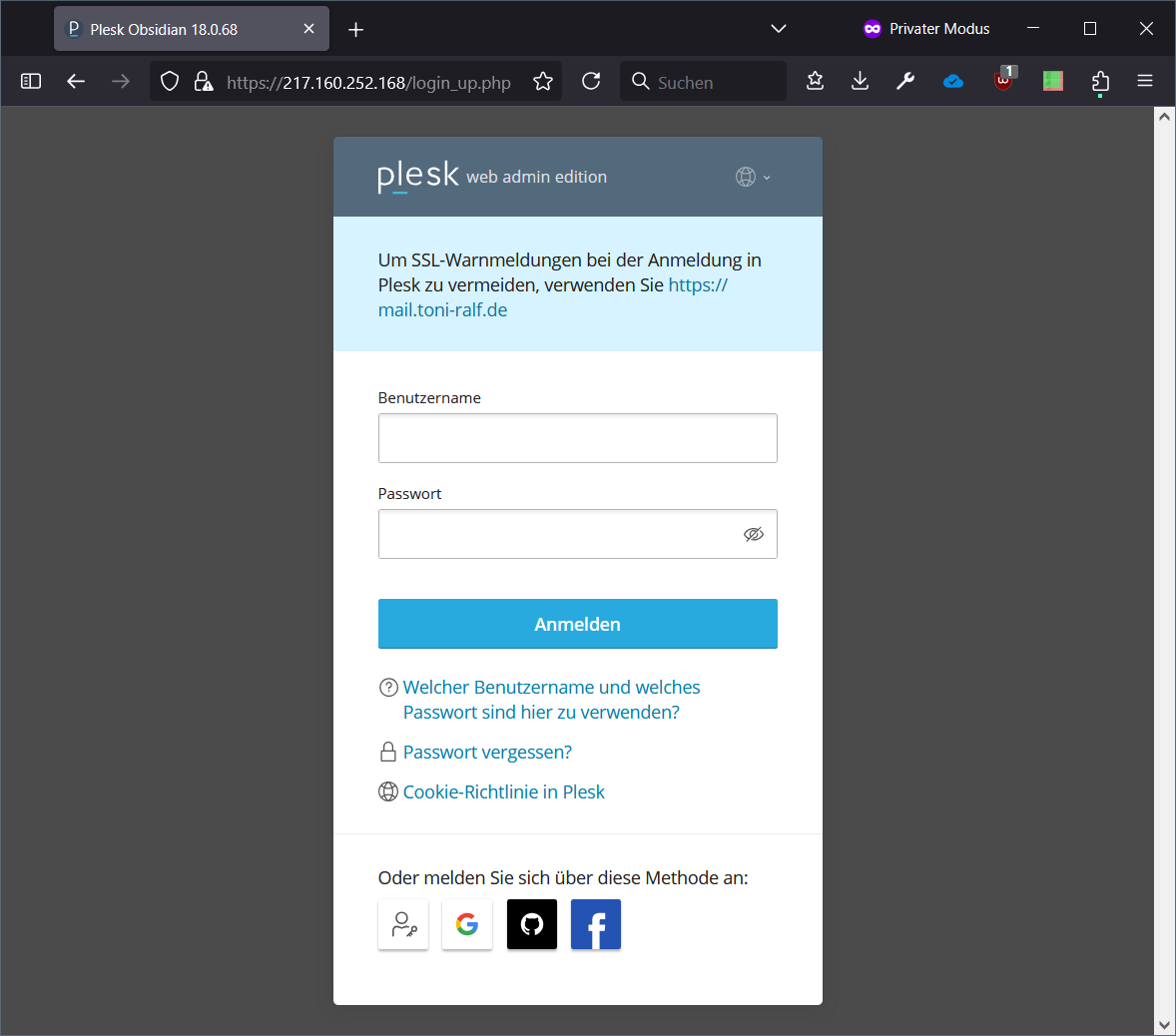Sign in with the GitHub icon
Image resolution: width=1176 pixels, height=1036 pixels.
click(x=532, y=923)
